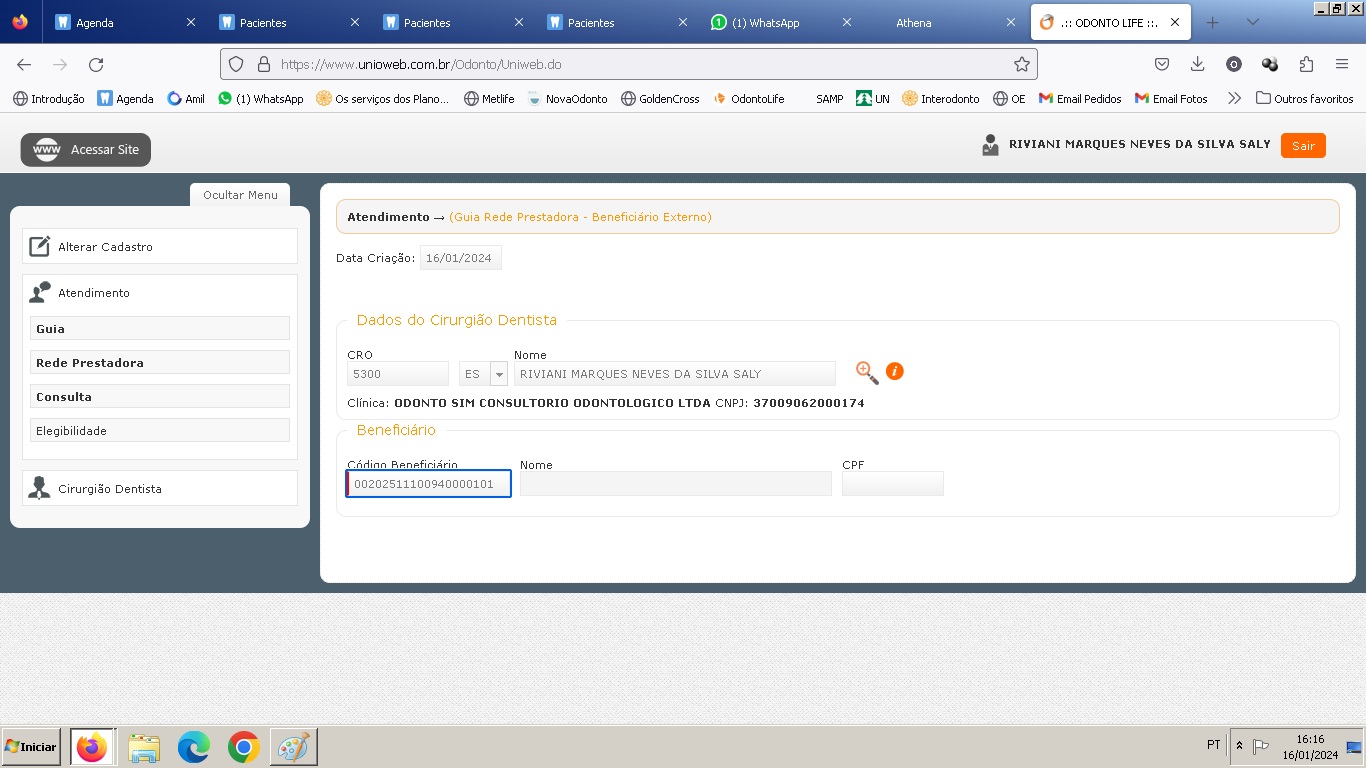Show more bookmarks with the chevron
Screen dimensions: 1366x768
pyautogui.click(x=1234, y=98)
